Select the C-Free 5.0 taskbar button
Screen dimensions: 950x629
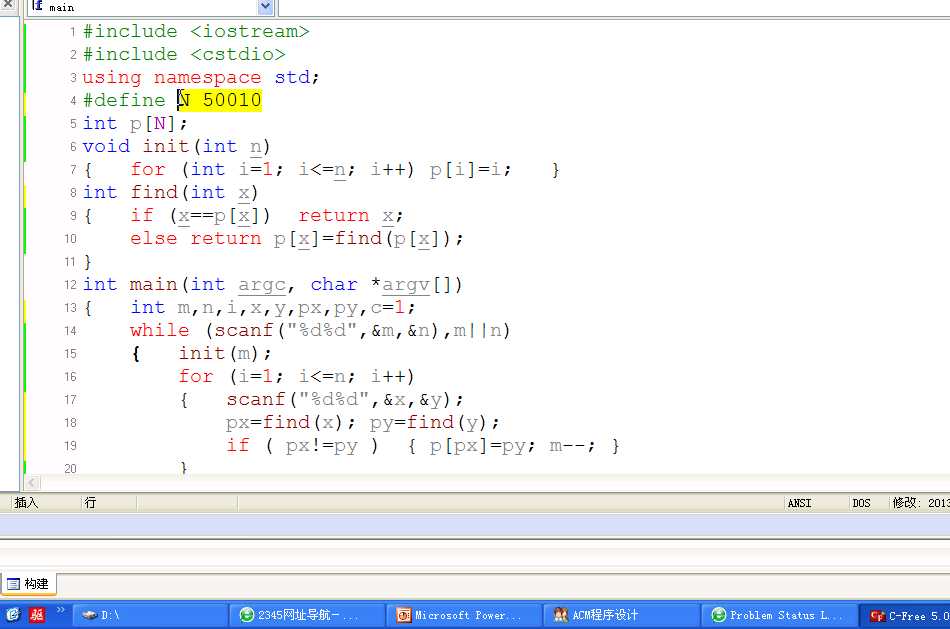pyautogui.click(x=906, y=615)
